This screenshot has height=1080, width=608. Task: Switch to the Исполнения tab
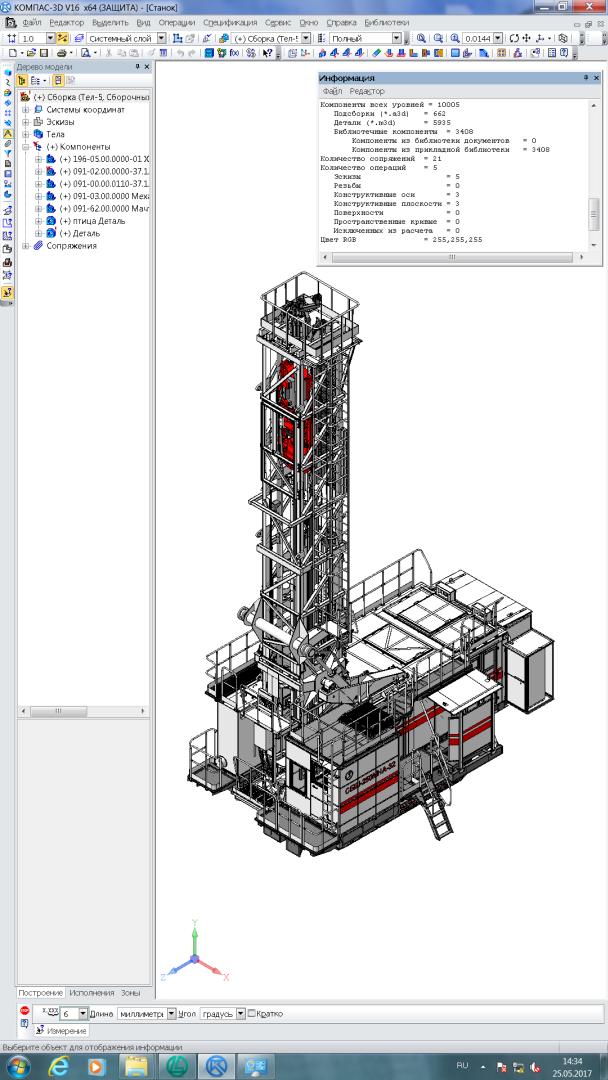pos(92,993)
